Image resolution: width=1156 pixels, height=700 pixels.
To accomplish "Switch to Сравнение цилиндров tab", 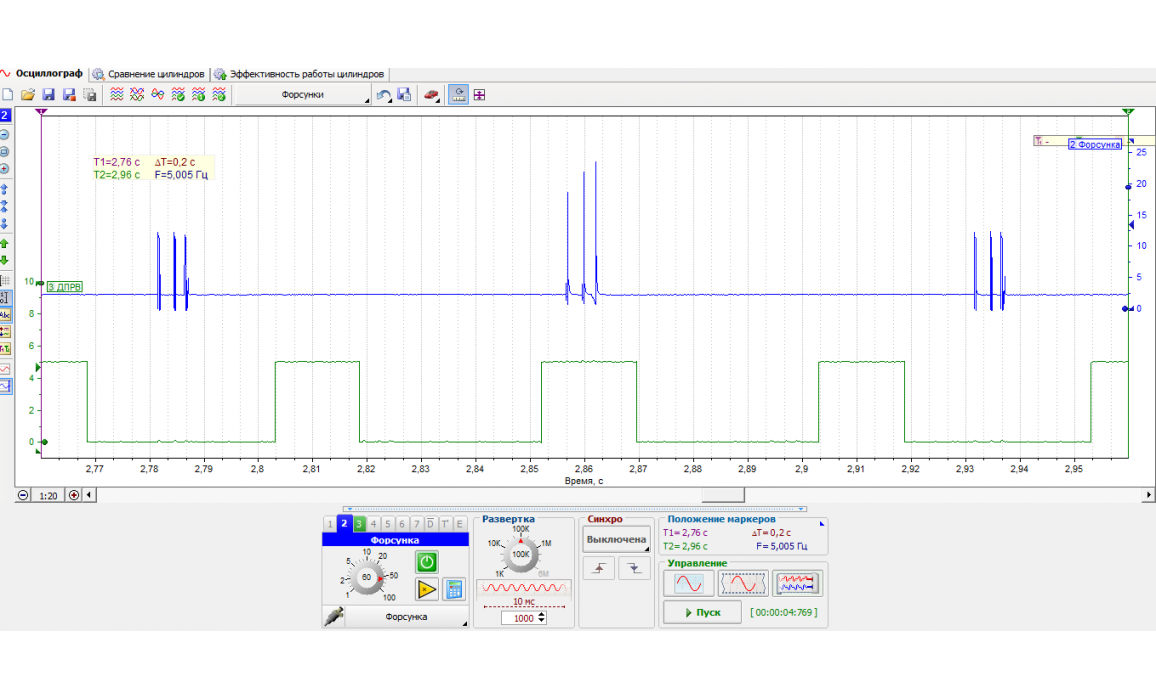I will pyautogui.click(x=155, y=74).
